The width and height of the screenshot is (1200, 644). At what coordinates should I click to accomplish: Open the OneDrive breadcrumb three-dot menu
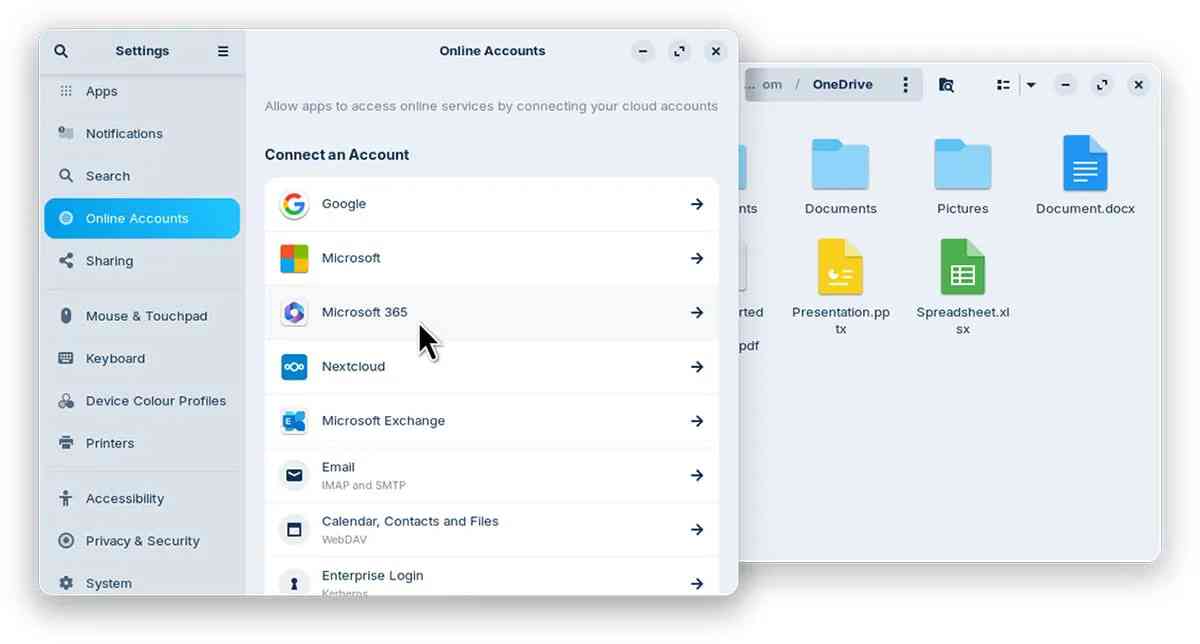coord(906,84)
